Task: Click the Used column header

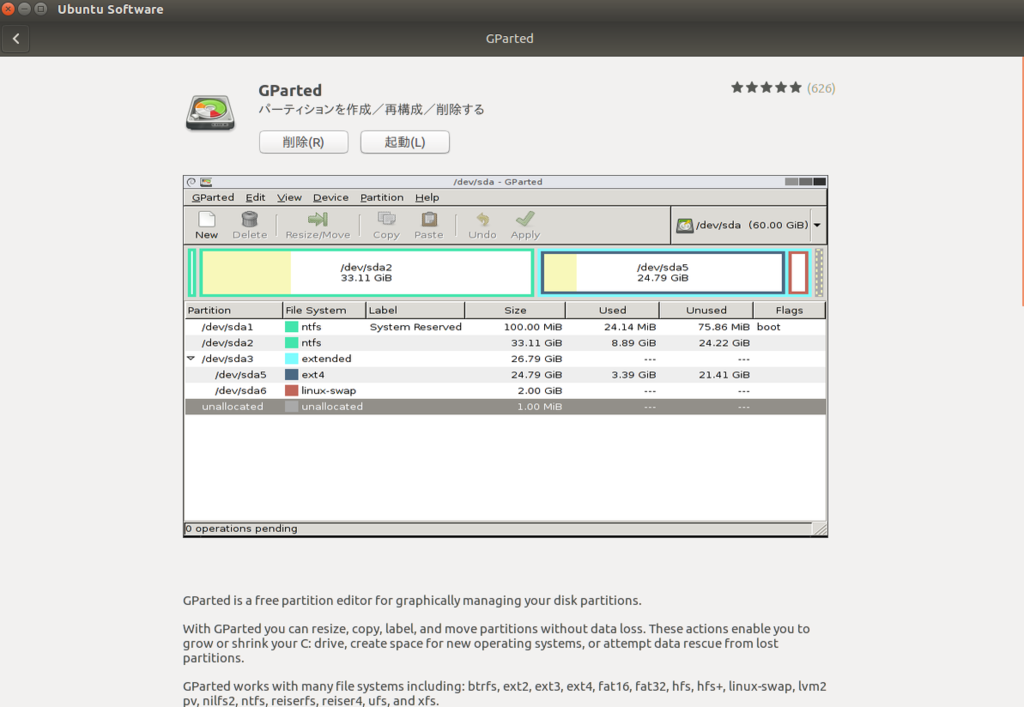Action: pyautogui.click(x=613, y=310)
